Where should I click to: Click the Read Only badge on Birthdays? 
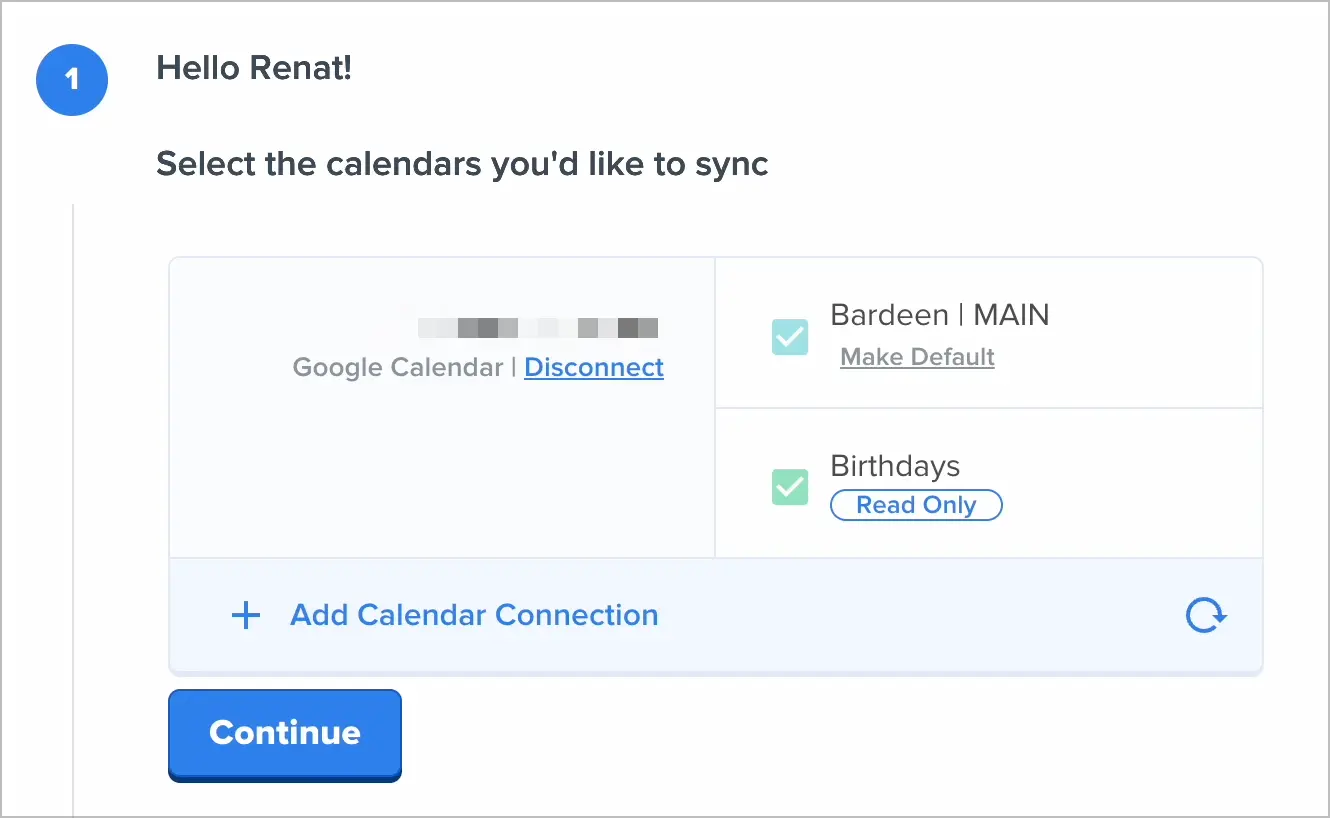[916, 505]
